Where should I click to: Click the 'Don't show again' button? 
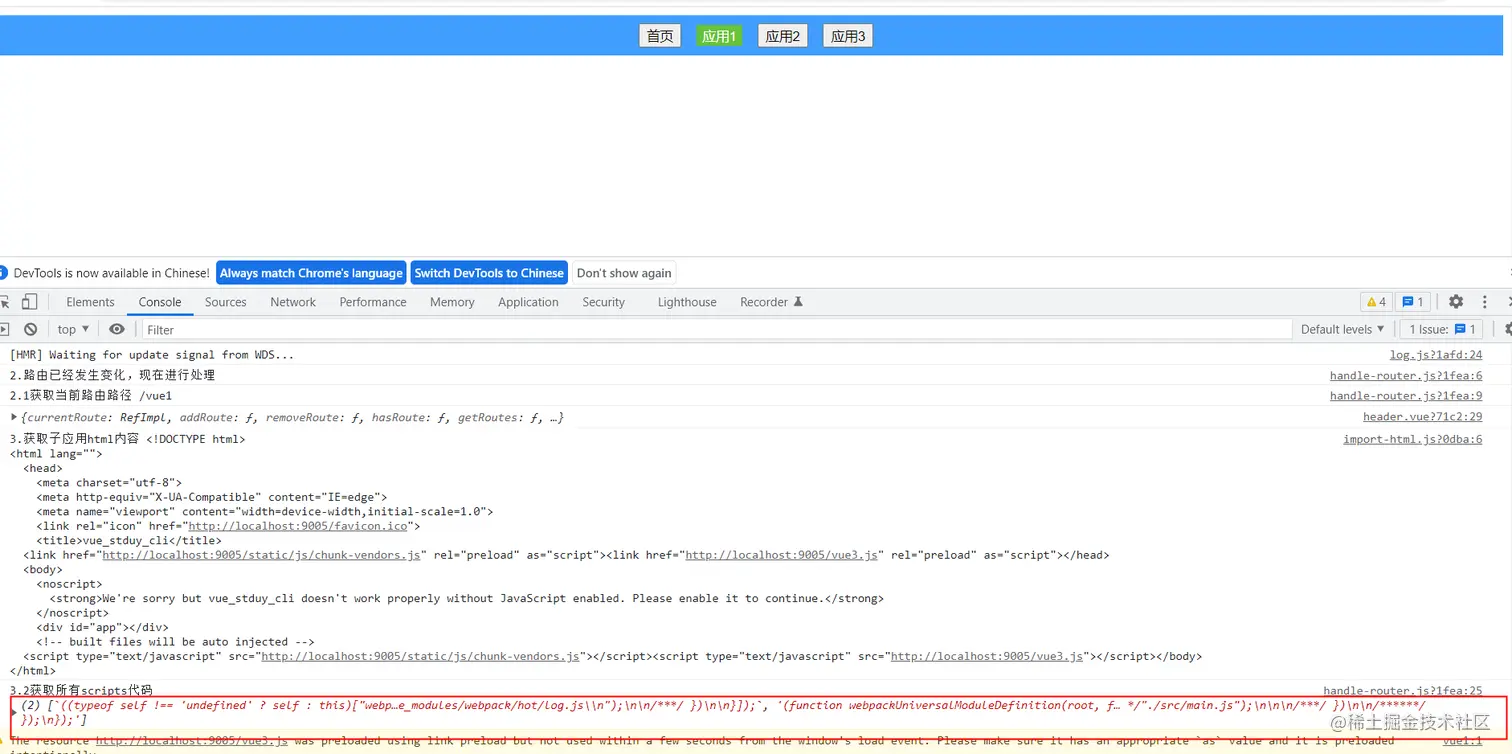[x=624, y=273]
